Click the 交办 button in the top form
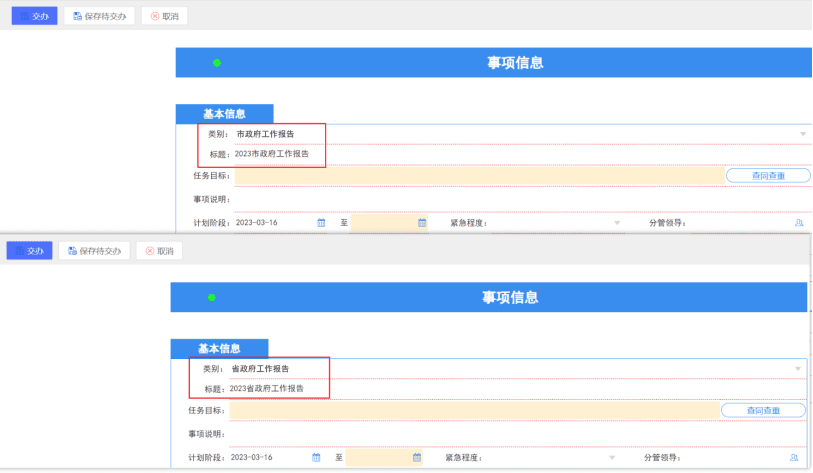The width and height of the screenshot is (813, 473). pyautogui.click(x=34, y=16)
